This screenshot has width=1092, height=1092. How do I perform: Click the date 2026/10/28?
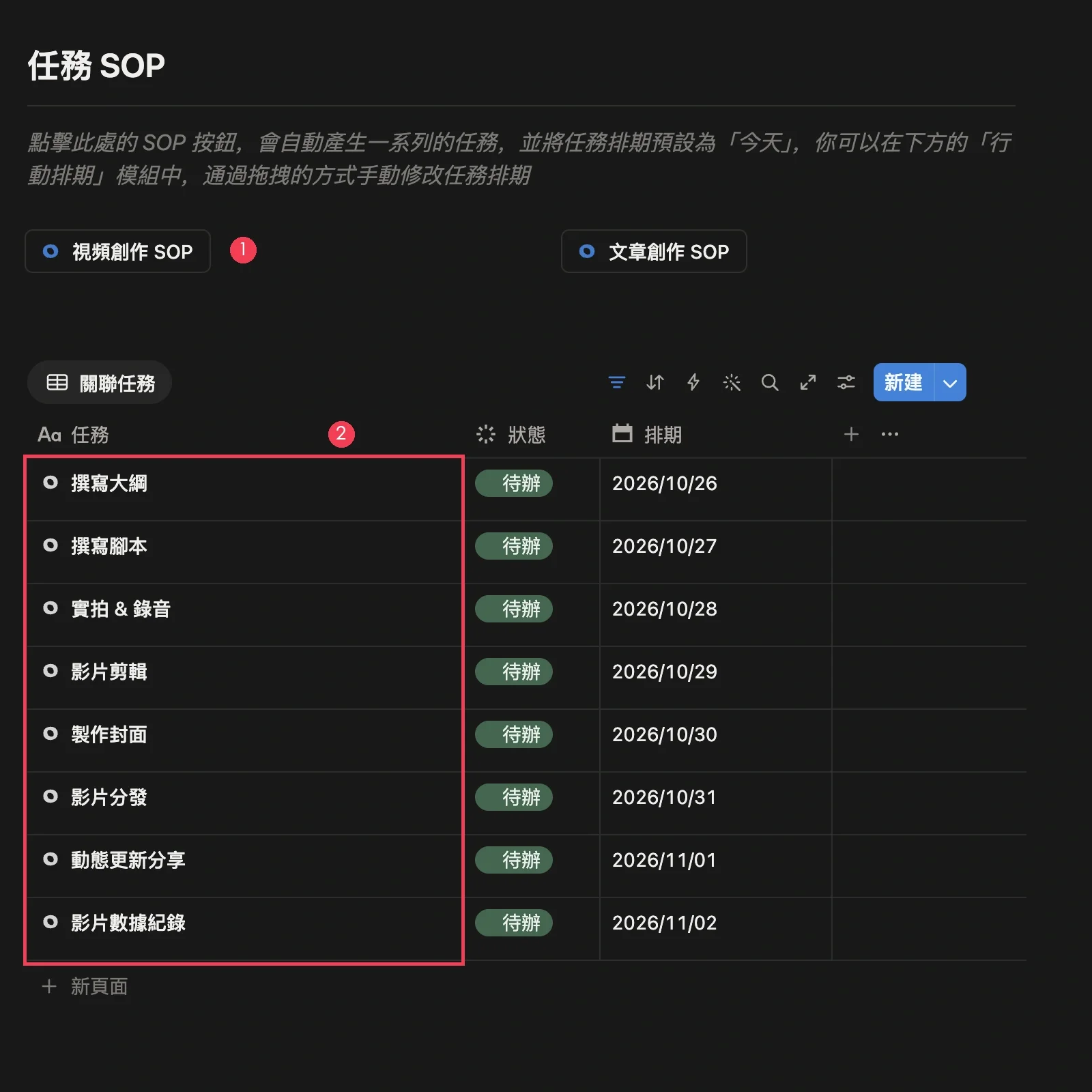[x=665, y=609]
